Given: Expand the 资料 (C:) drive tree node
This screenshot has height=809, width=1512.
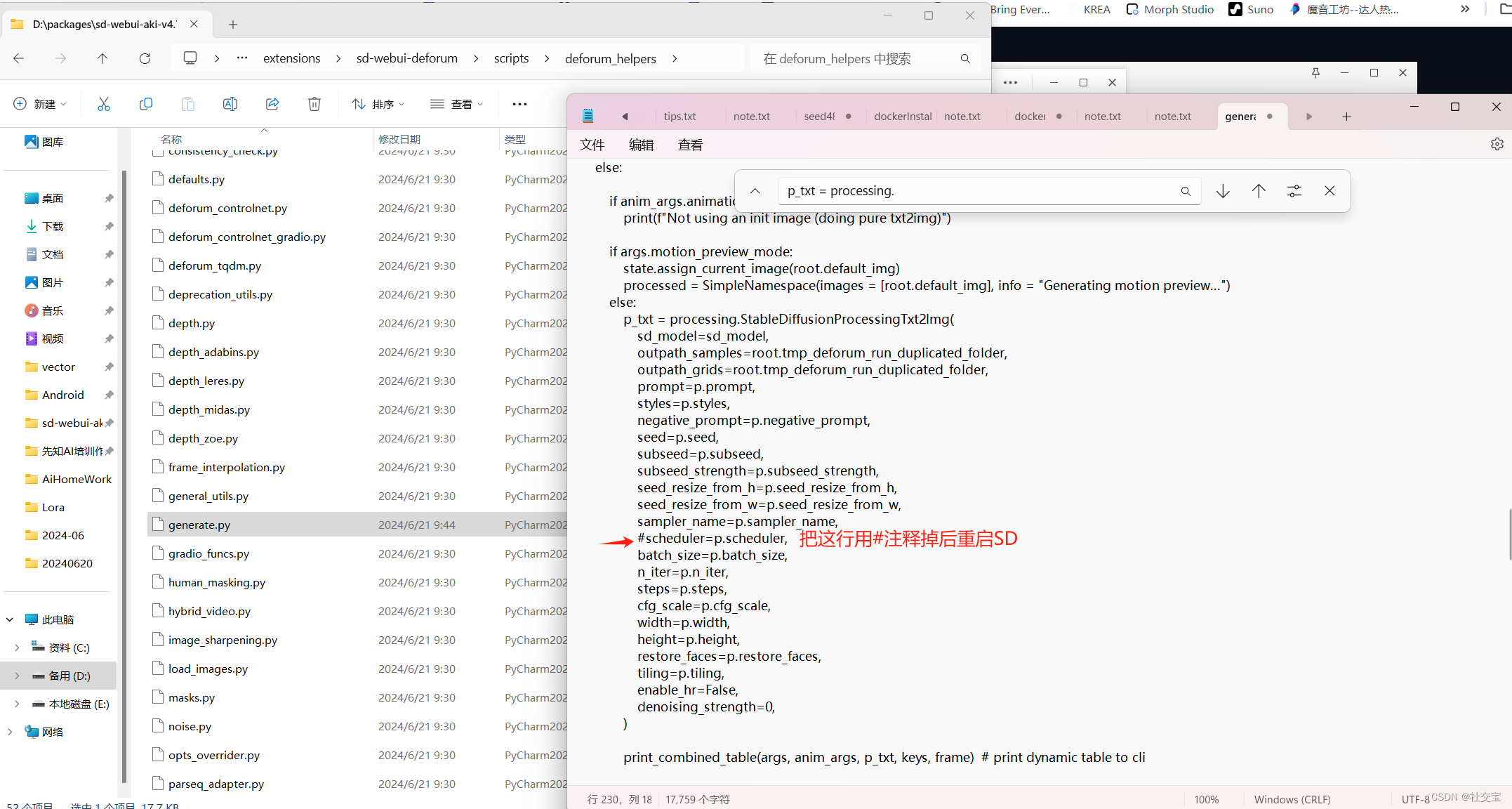Looking at the screenshot, I should [x=17, y=647].
